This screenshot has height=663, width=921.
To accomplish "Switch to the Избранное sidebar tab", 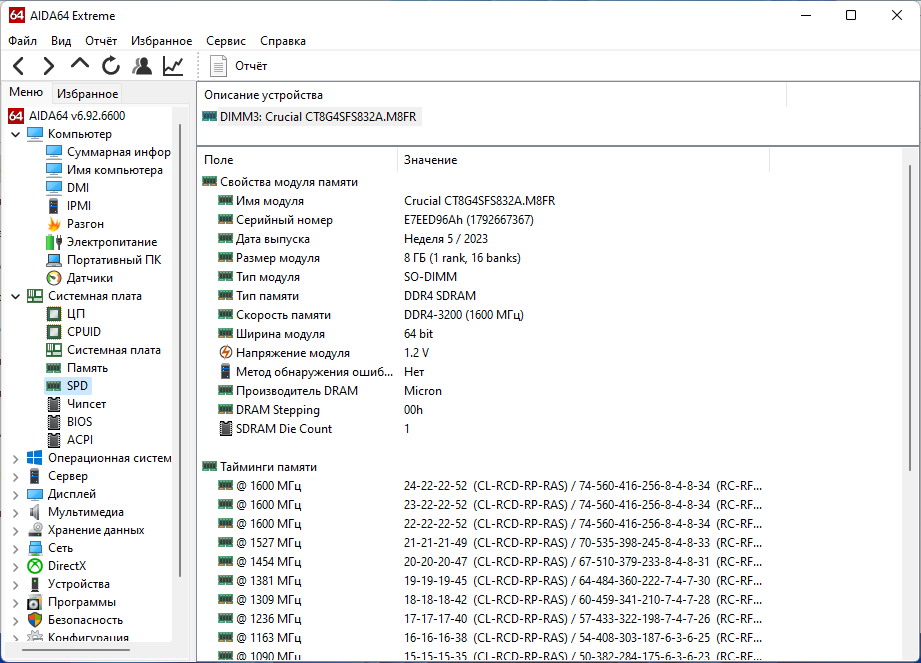I will [88, 93].
